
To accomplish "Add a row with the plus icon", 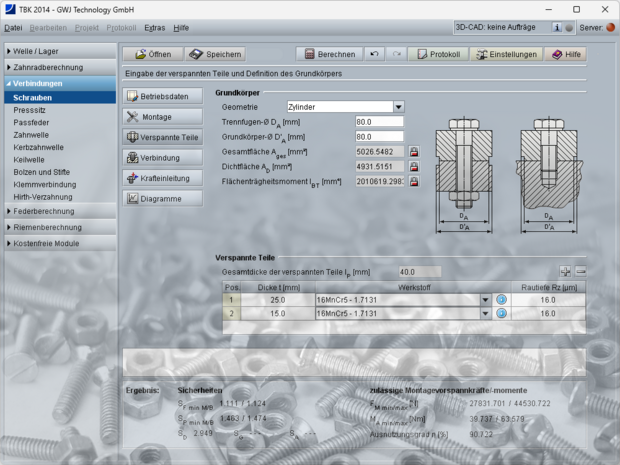I will click(x=565, y=272).
